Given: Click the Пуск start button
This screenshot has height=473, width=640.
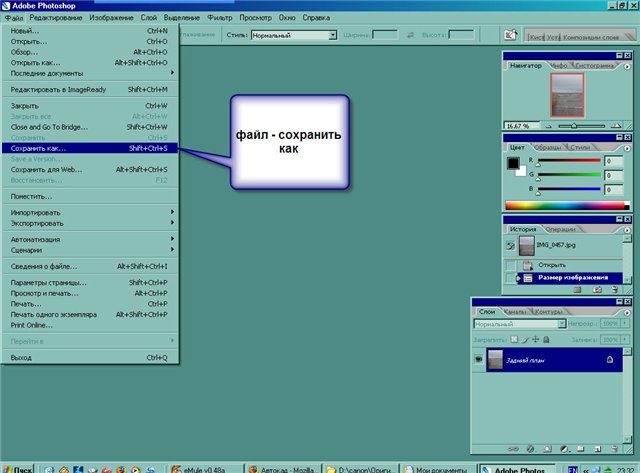Looking at the screenshot, I should tap(18, 466).
